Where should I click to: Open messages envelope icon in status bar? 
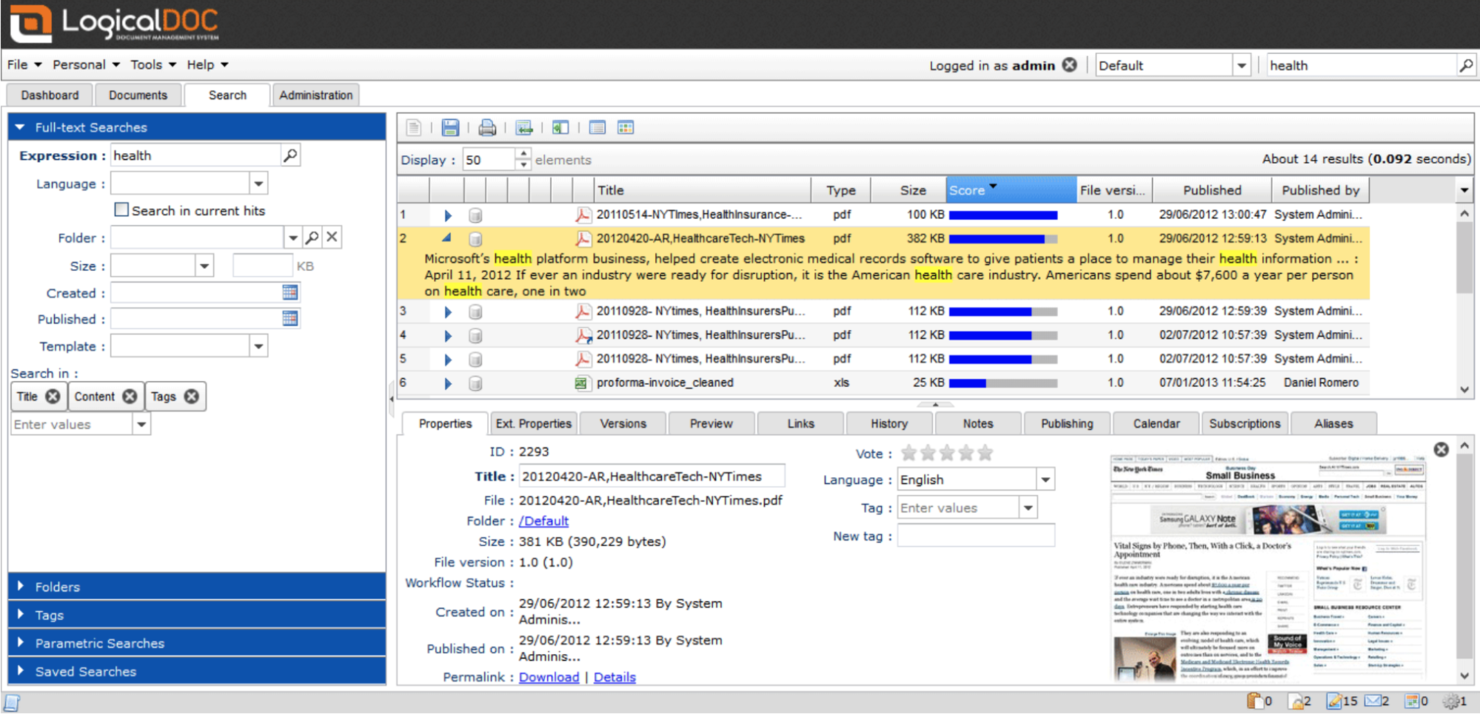[x=1371, y=701]
